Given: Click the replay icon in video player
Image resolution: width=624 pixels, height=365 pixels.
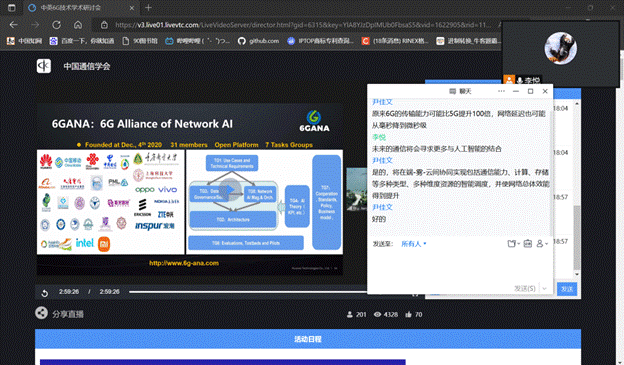Looking at the screenshot, I should [x=45, y=293].
